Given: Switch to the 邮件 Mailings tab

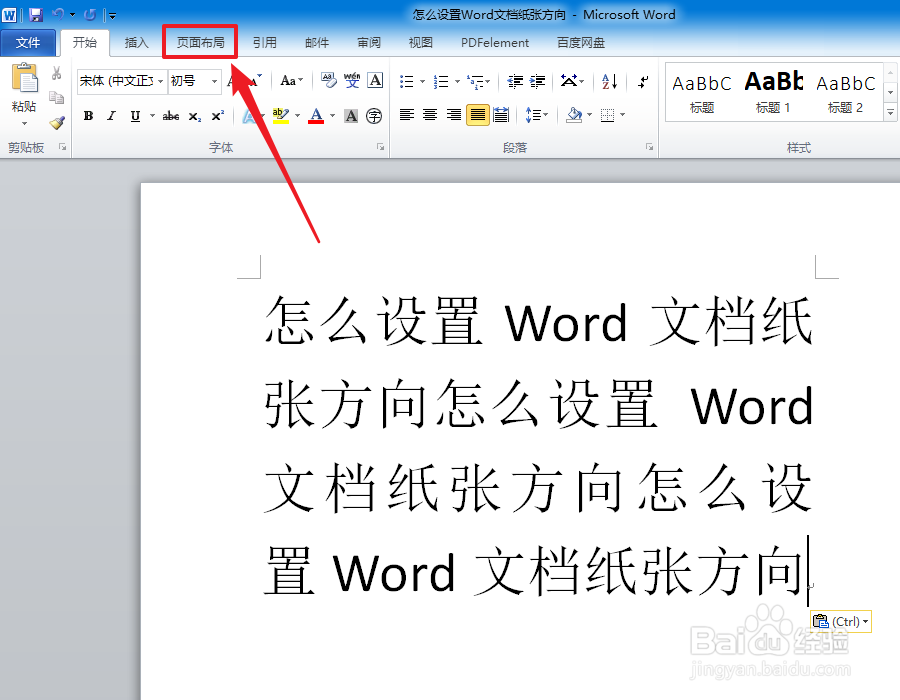Looking at the screenshot, I should click(x=317, y=42).
